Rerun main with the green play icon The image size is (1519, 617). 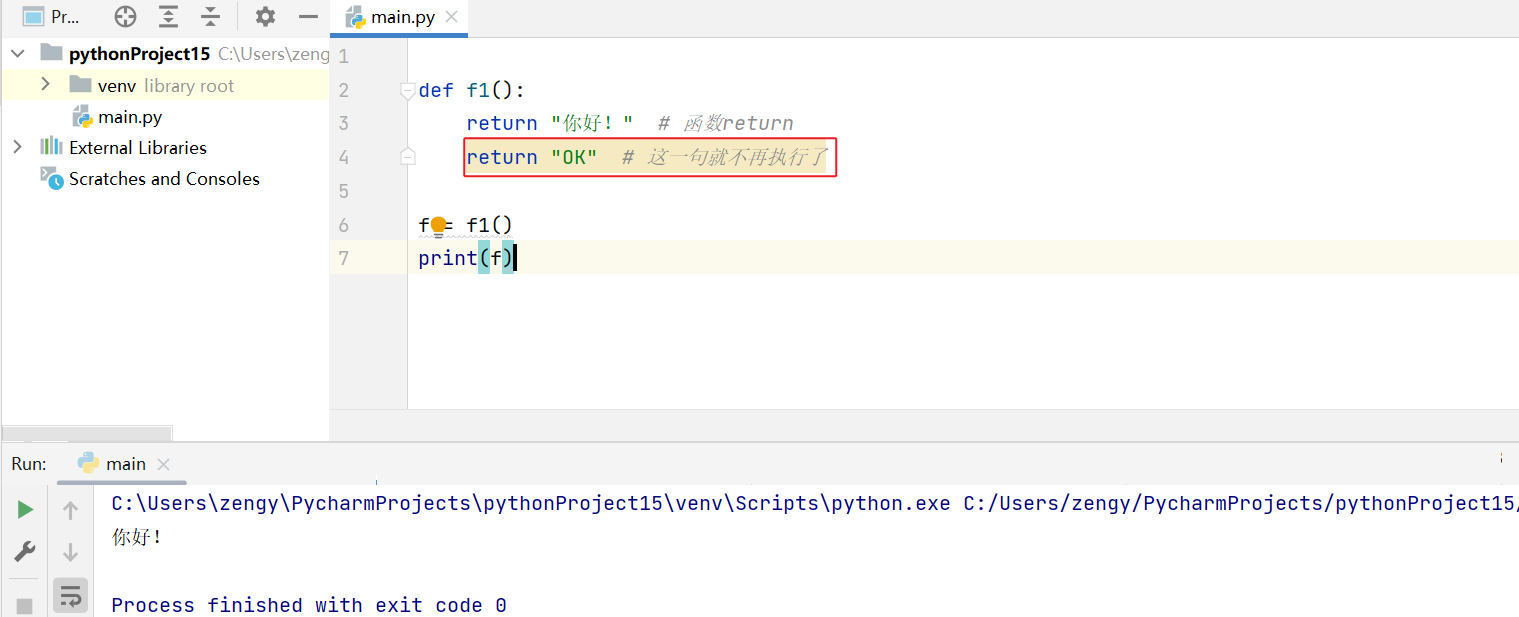click(25, 510)
